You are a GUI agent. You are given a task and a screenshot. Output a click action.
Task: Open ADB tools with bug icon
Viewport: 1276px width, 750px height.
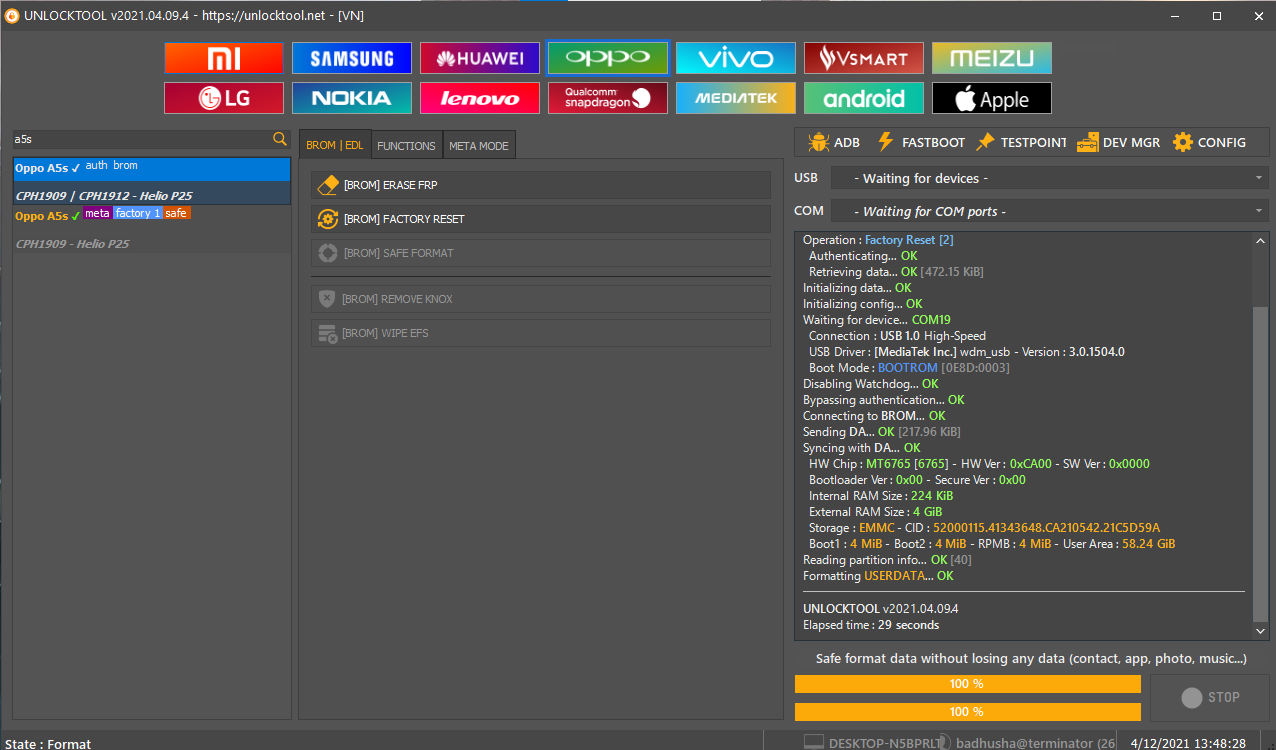point(834,142)
